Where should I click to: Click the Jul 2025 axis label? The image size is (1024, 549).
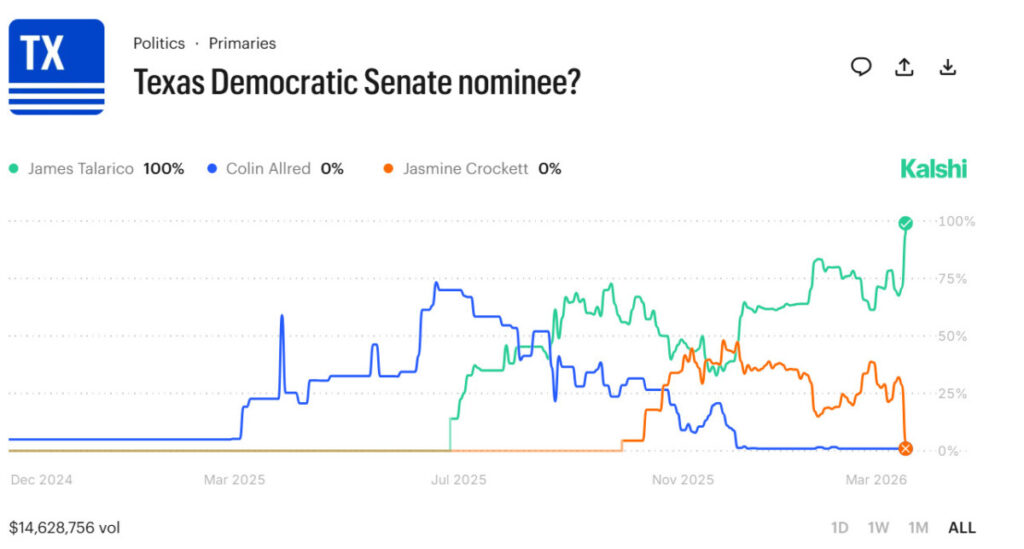coord(458,480)
